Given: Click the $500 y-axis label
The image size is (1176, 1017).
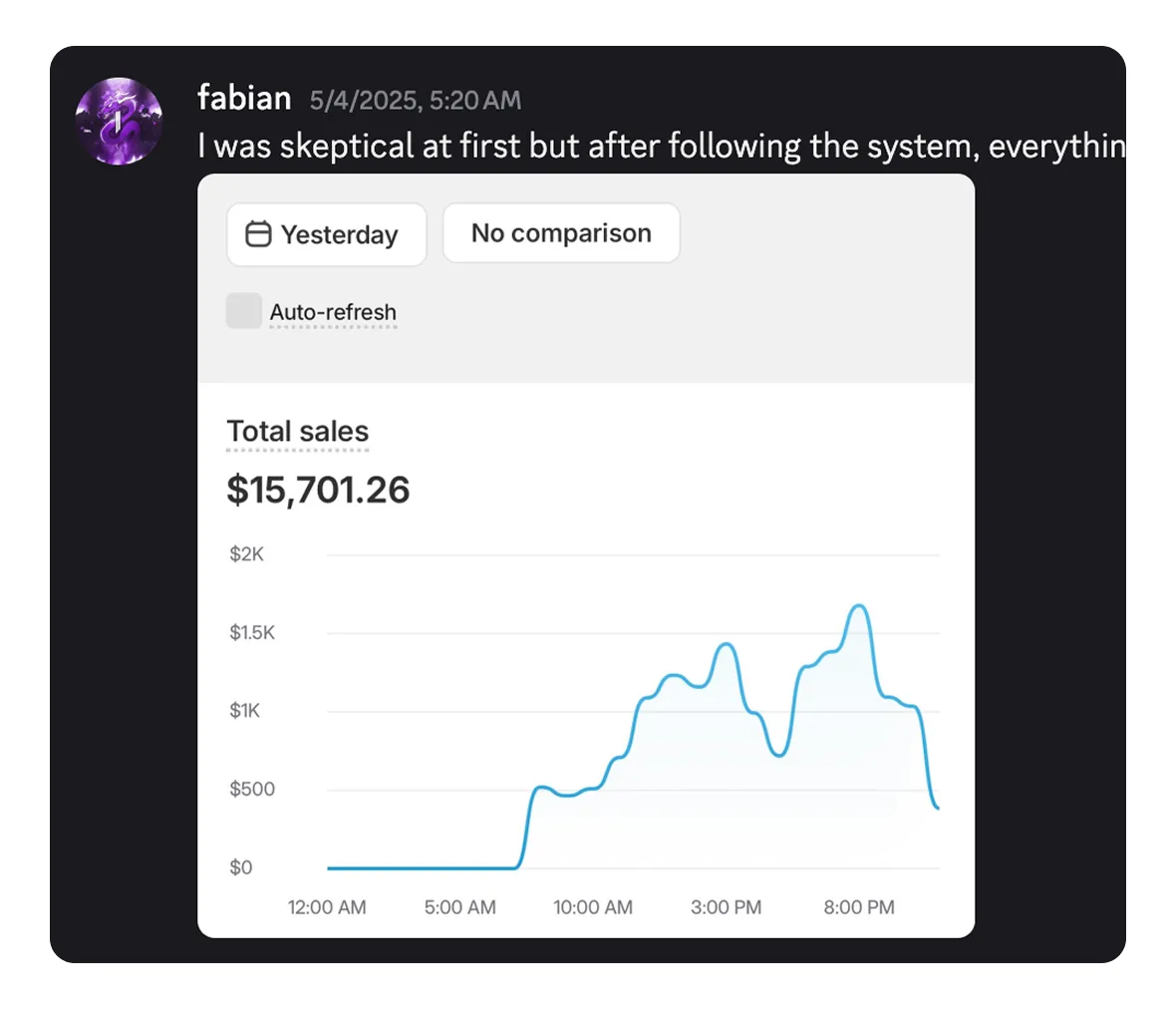Looking at the screenshot, I should 252,789.
